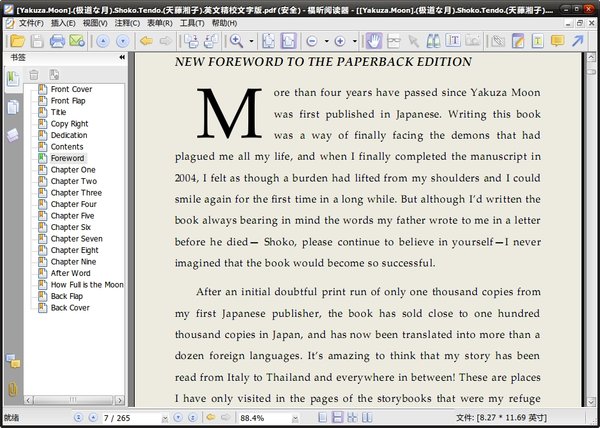Open the 视图(V) menu
This screenshot has width=600, height=428.
point(96,23)
